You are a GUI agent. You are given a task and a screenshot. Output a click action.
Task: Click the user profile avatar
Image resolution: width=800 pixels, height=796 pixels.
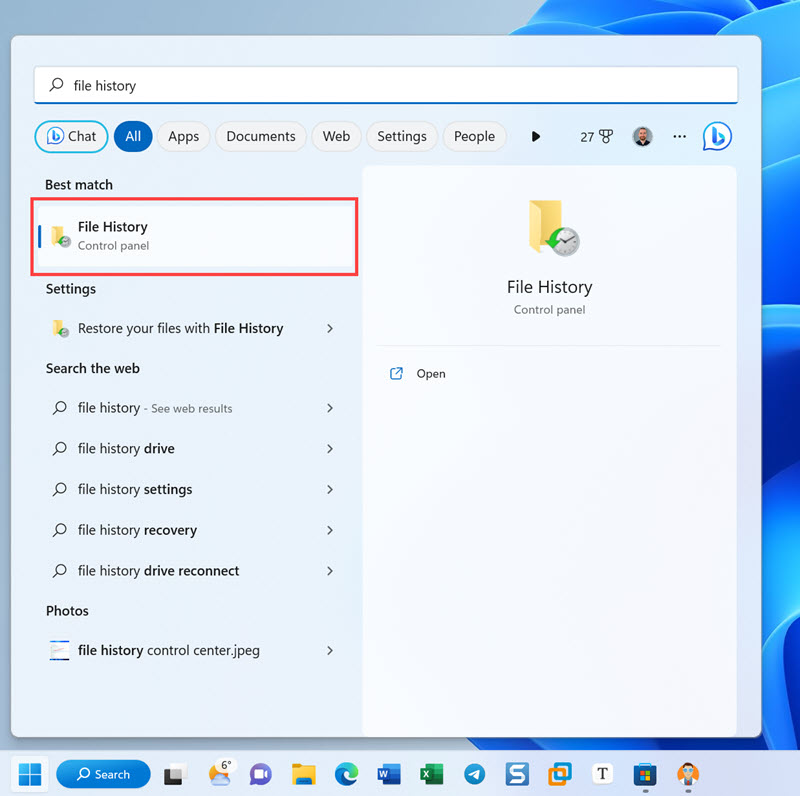(x=642, y=136)
